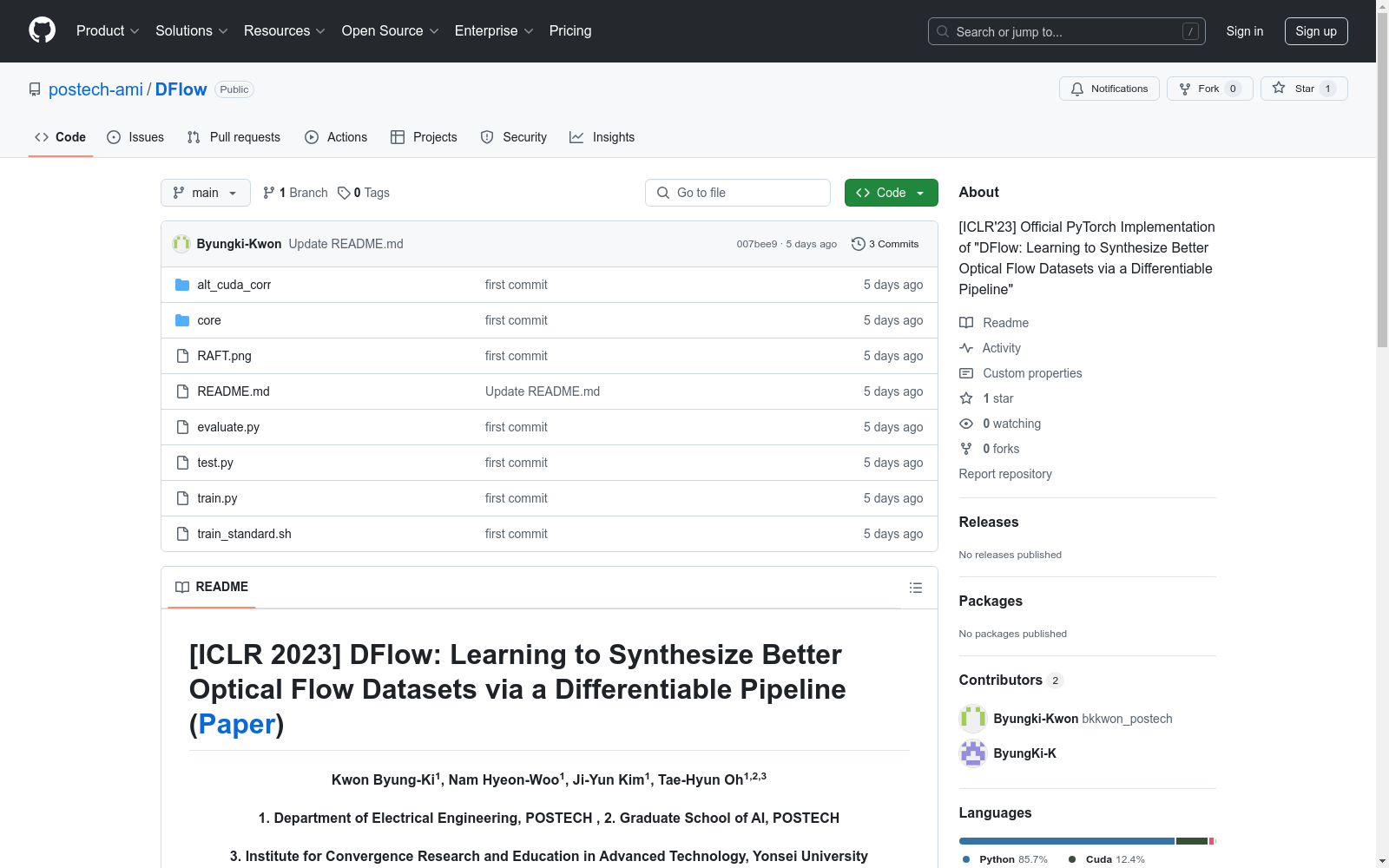The height and width of the screenshot is (868, 1389).
Task: Click the Sign in link
Action: tap(1245, 31)
